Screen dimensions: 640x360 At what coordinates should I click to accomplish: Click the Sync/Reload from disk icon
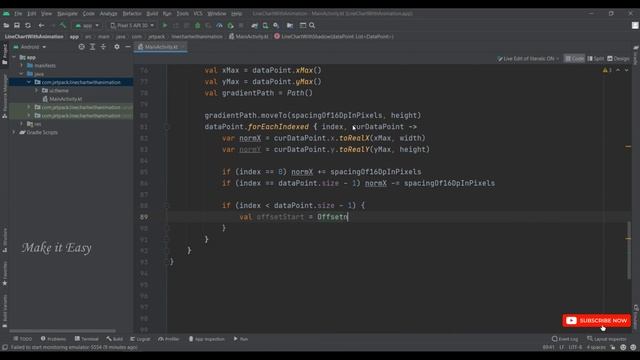(28, 25)
